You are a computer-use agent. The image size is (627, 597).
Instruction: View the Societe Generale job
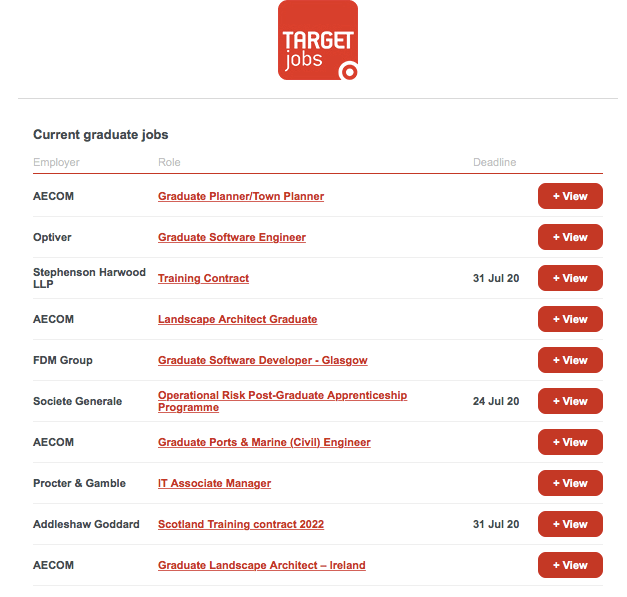point(570,402)
